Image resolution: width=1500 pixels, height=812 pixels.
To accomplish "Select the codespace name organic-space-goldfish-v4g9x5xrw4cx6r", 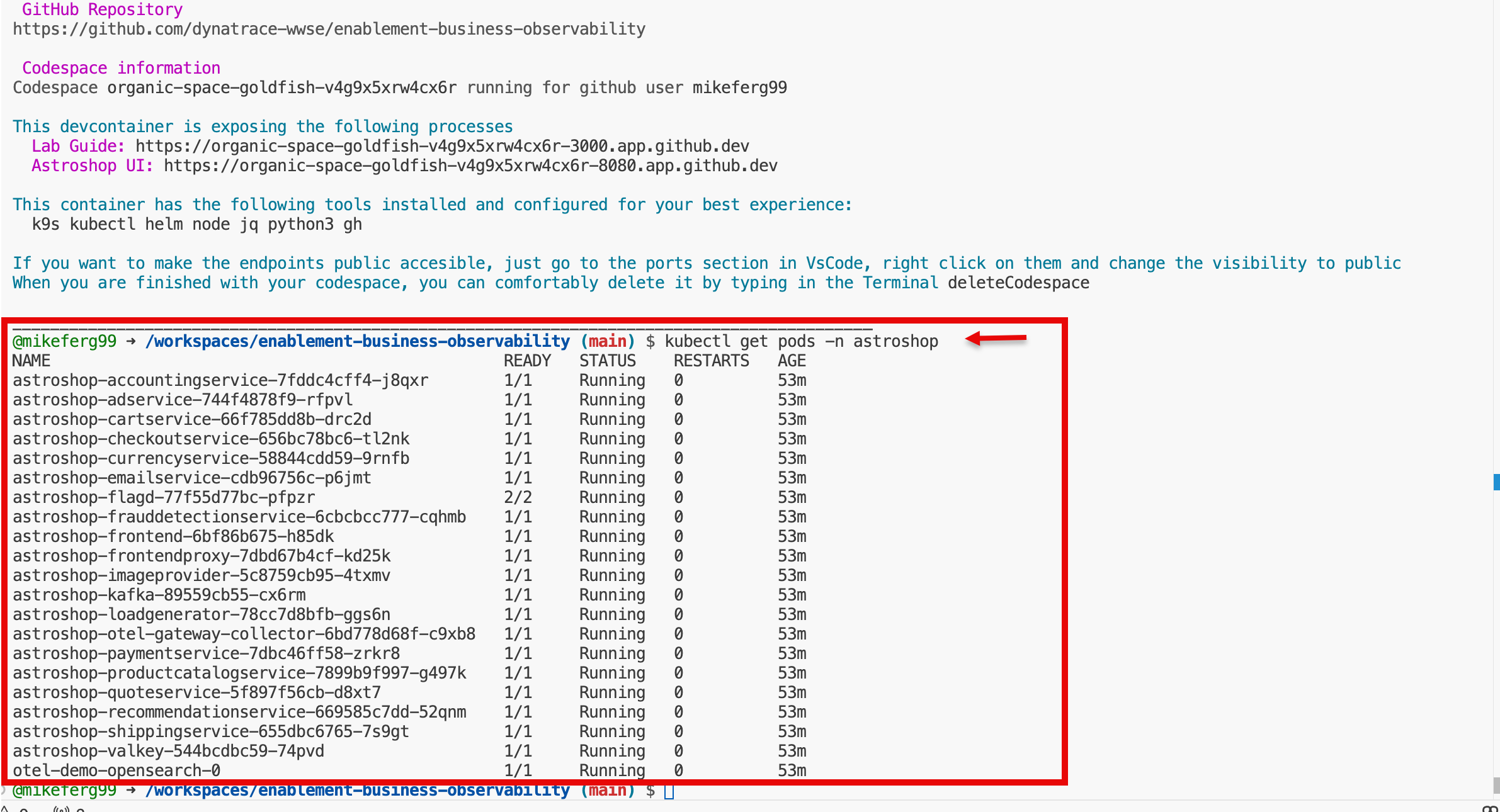I will (x=281, y=87).
